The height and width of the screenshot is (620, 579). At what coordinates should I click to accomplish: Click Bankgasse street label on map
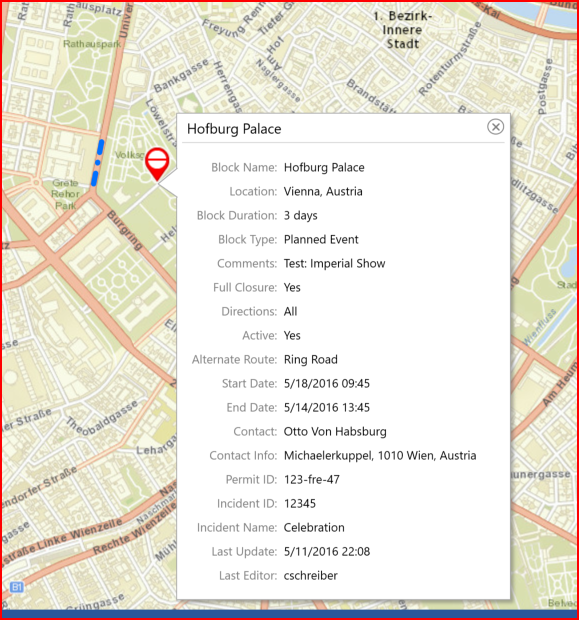point(181,75)
